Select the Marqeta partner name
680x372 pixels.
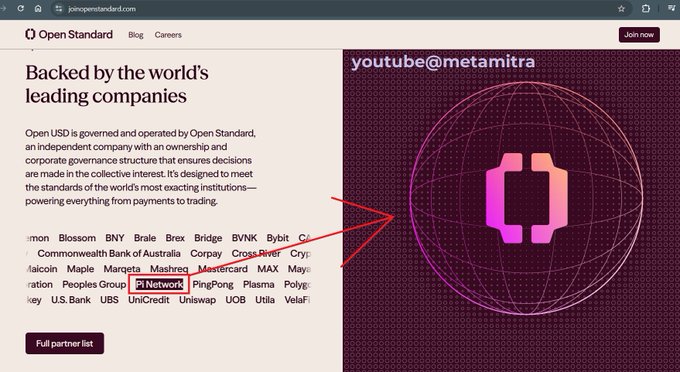pos(122,269)
